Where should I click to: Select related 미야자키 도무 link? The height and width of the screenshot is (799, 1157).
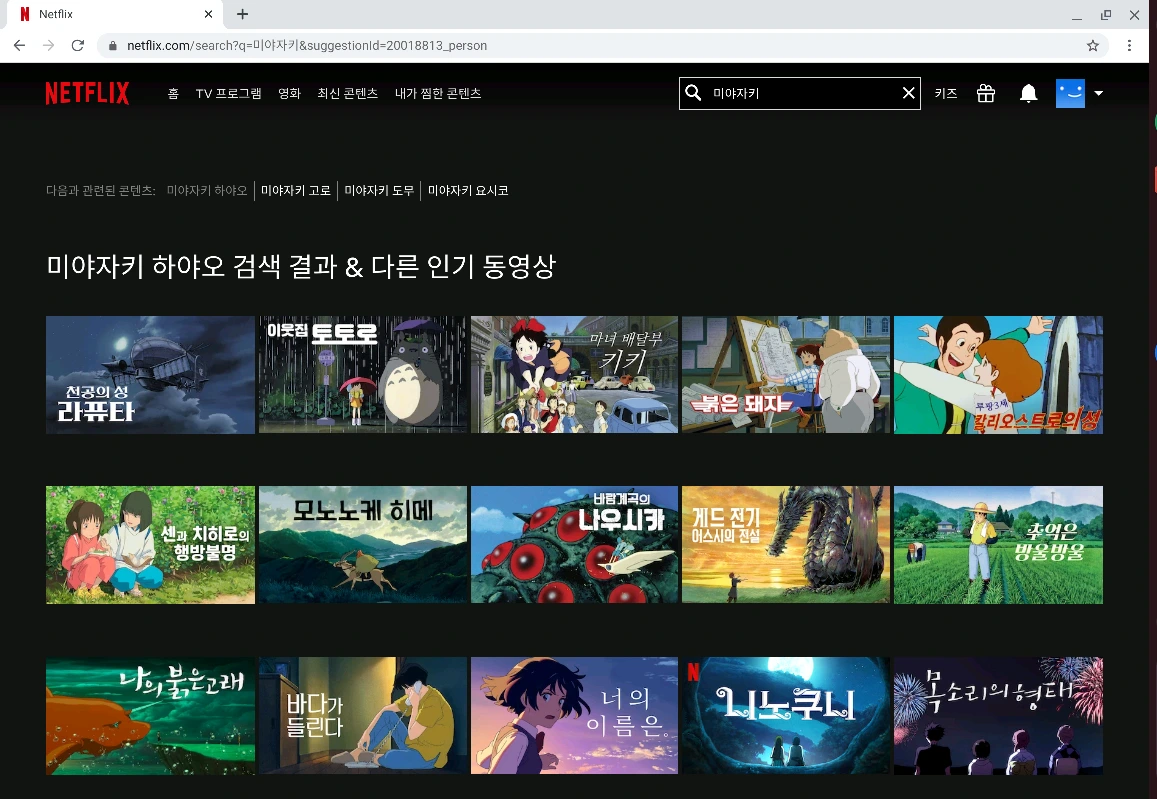[379, 190]
